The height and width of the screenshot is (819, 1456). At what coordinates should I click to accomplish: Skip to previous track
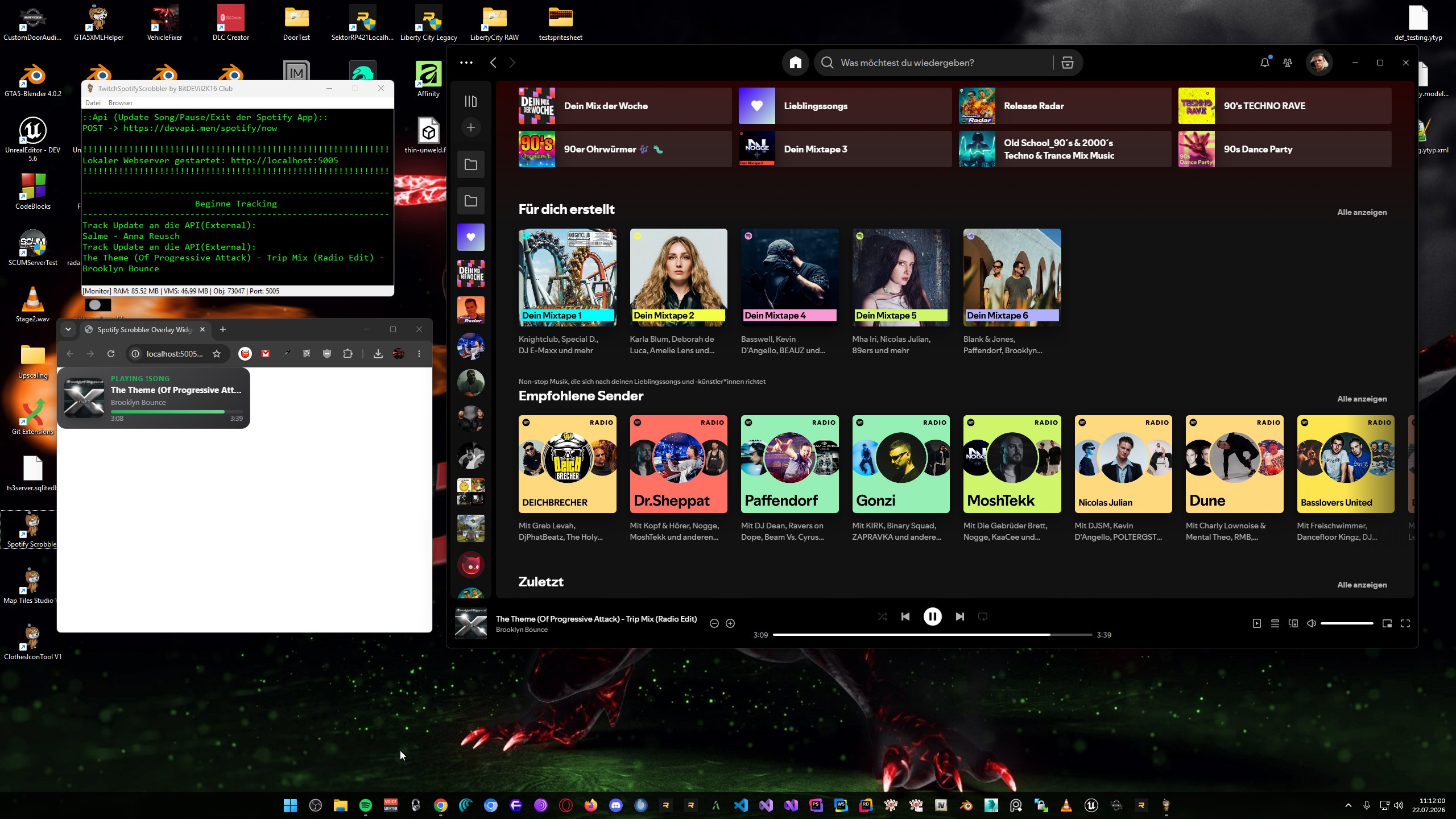905,617
